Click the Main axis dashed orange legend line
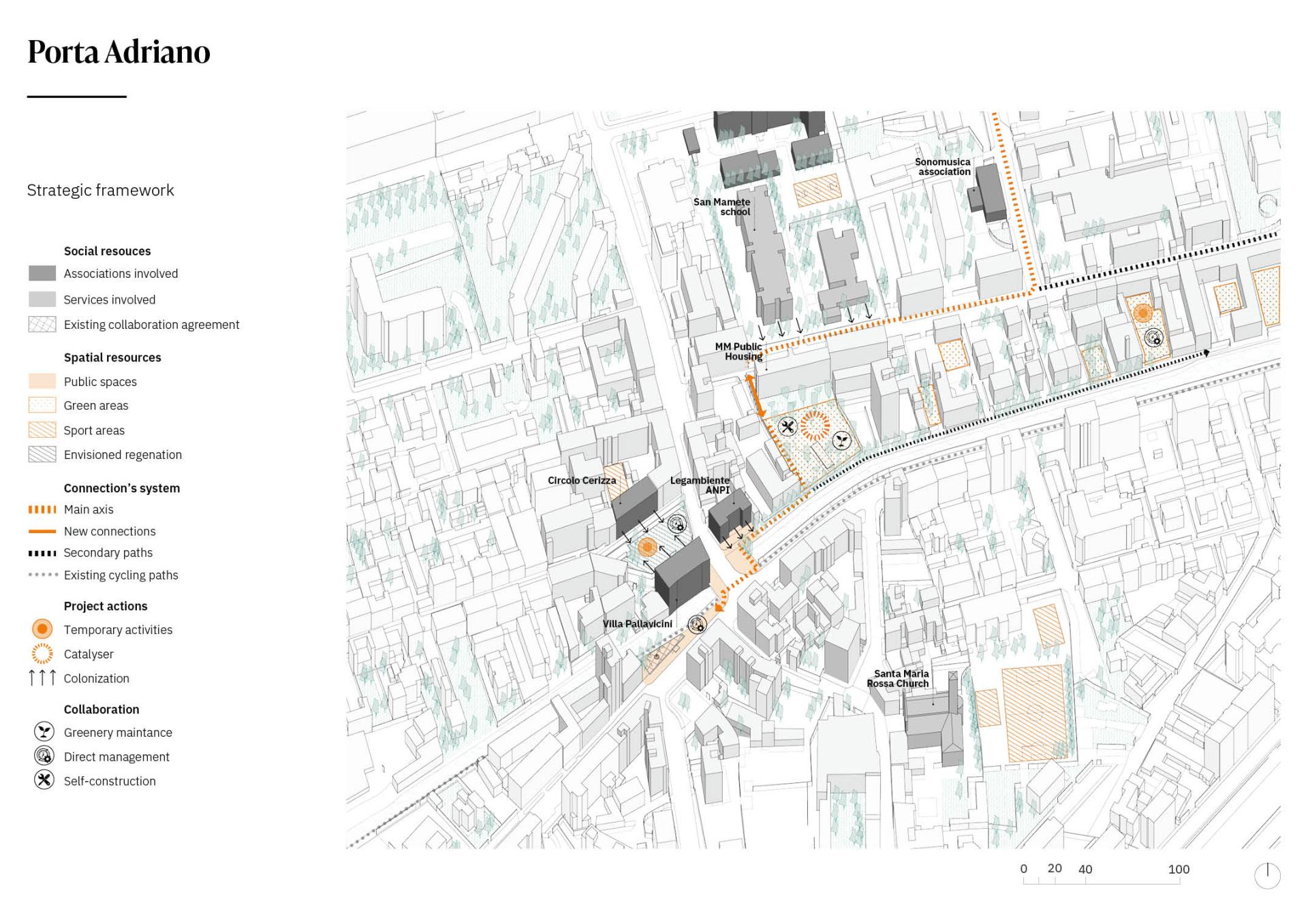Viewport: 1308px width, 924px height. [x=42, y=509]
